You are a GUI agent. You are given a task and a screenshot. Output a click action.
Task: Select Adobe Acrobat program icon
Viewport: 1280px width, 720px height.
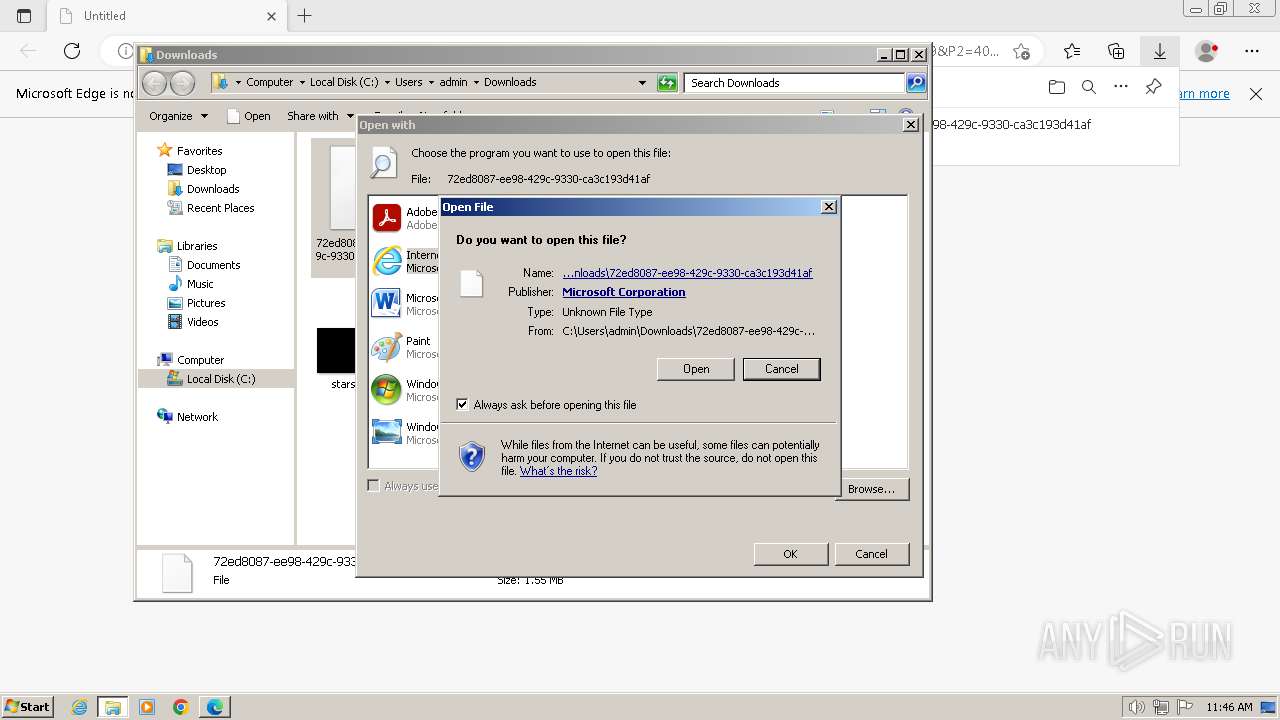387,218
